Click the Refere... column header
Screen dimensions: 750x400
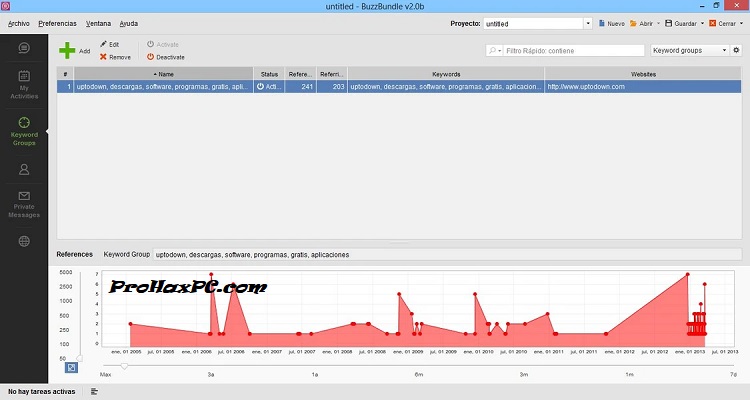(x=300, y=74)
